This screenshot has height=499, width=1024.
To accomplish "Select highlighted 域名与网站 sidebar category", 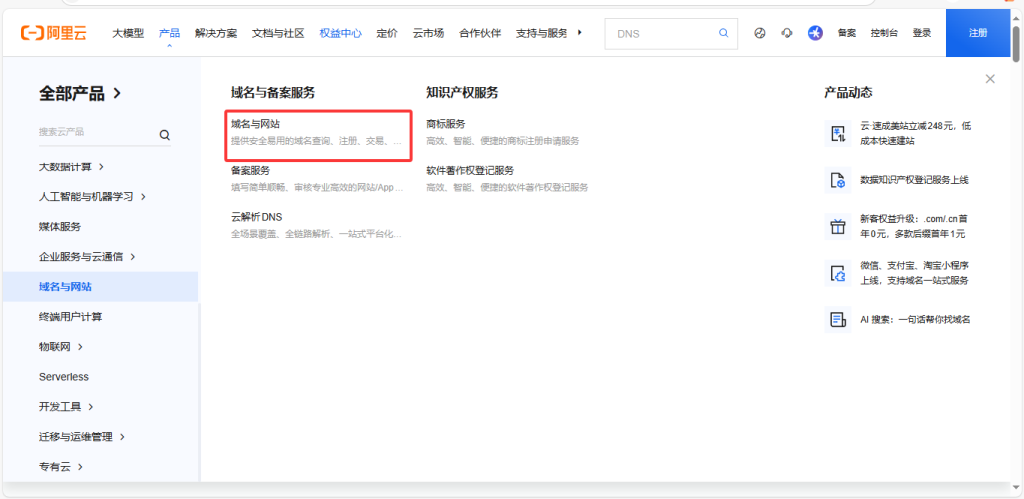I will pyautogui.click(x=101, y=287).
